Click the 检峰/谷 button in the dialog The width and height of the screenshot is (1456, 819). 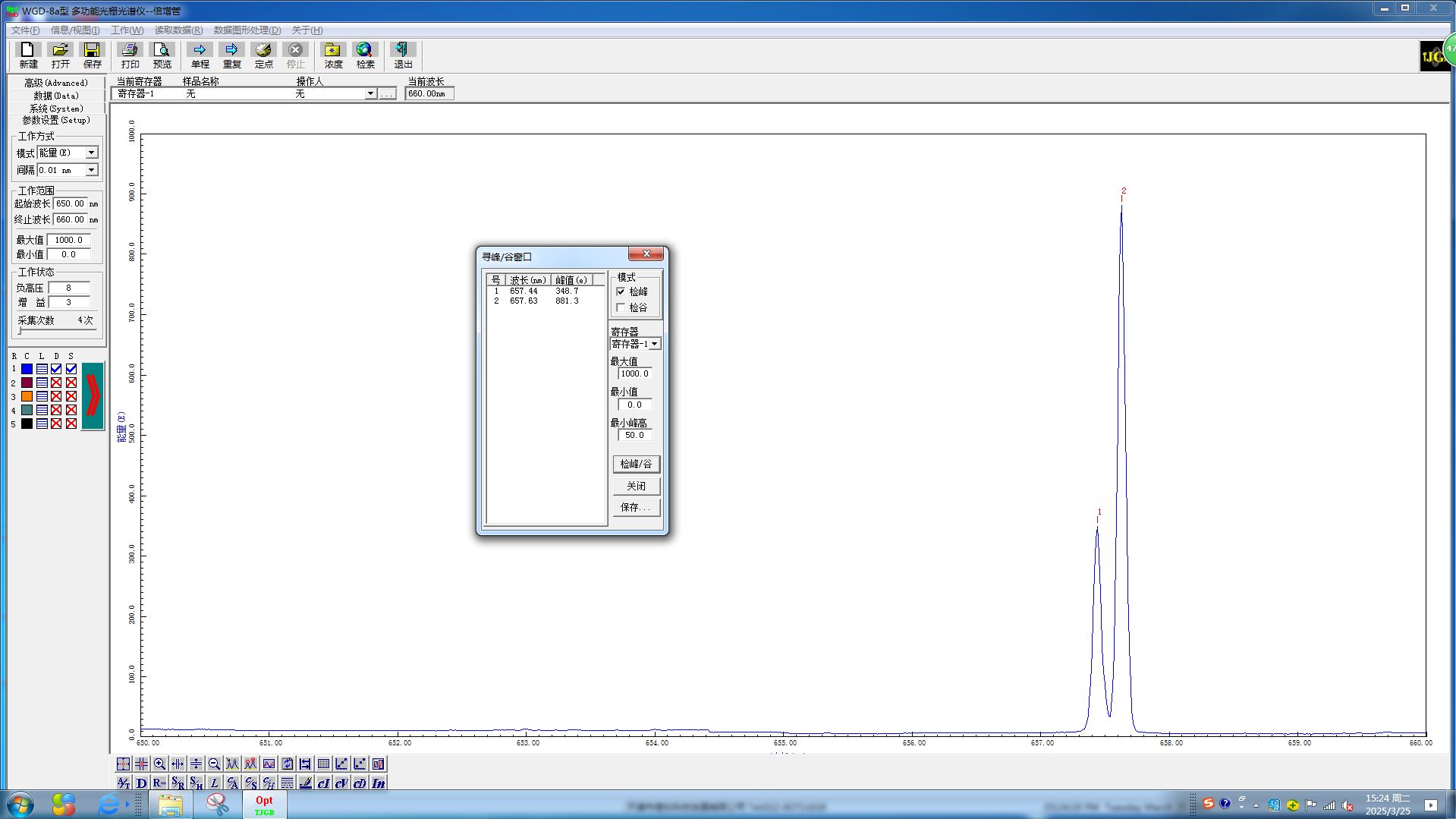coord(636,464)
